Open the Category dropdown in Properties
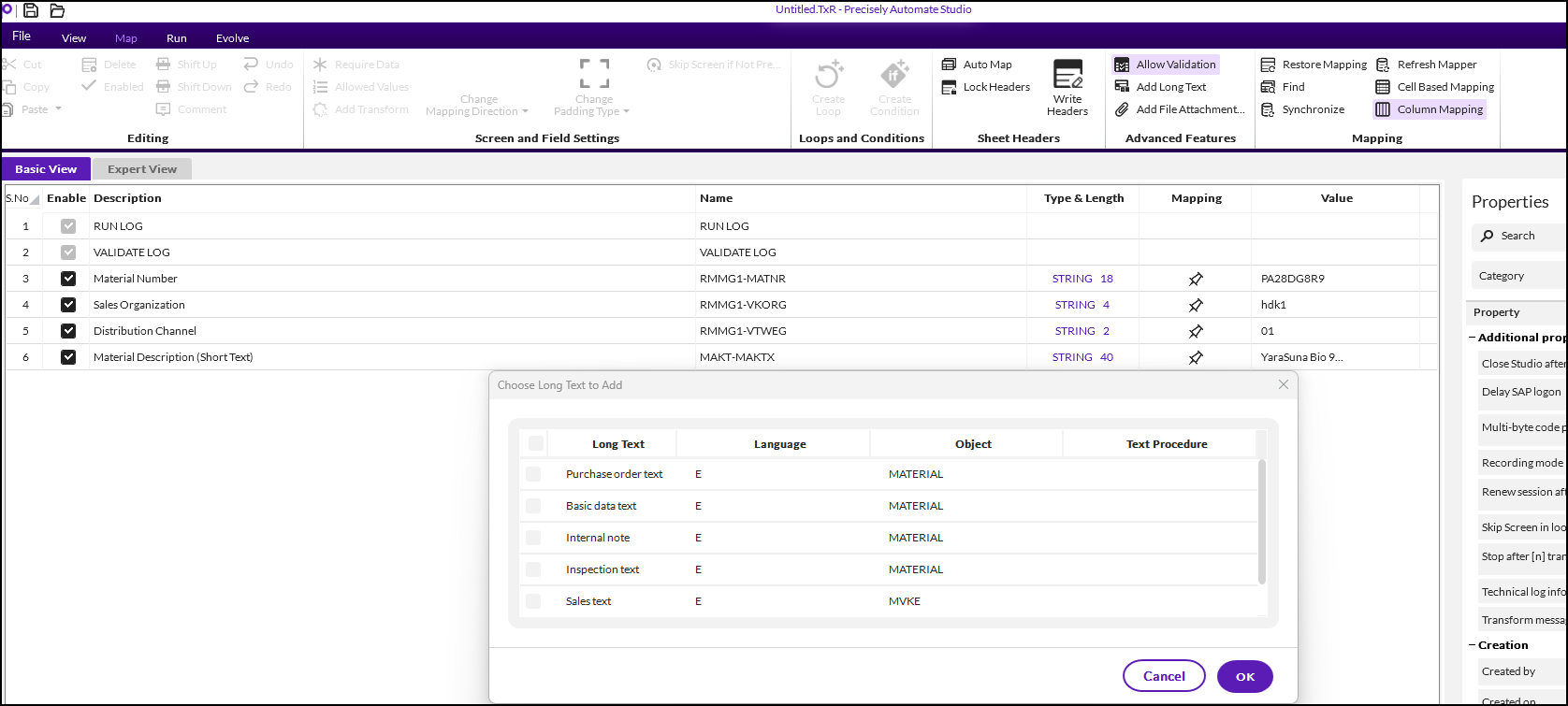Screen dimensions: 1568x706 tap(1517, 276)
